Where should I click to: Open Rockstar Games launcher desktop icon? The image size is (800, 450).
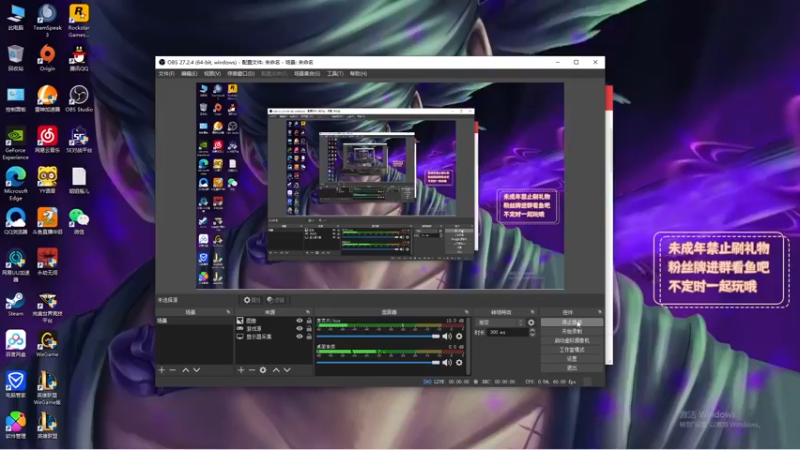click(x=79, y=20)
